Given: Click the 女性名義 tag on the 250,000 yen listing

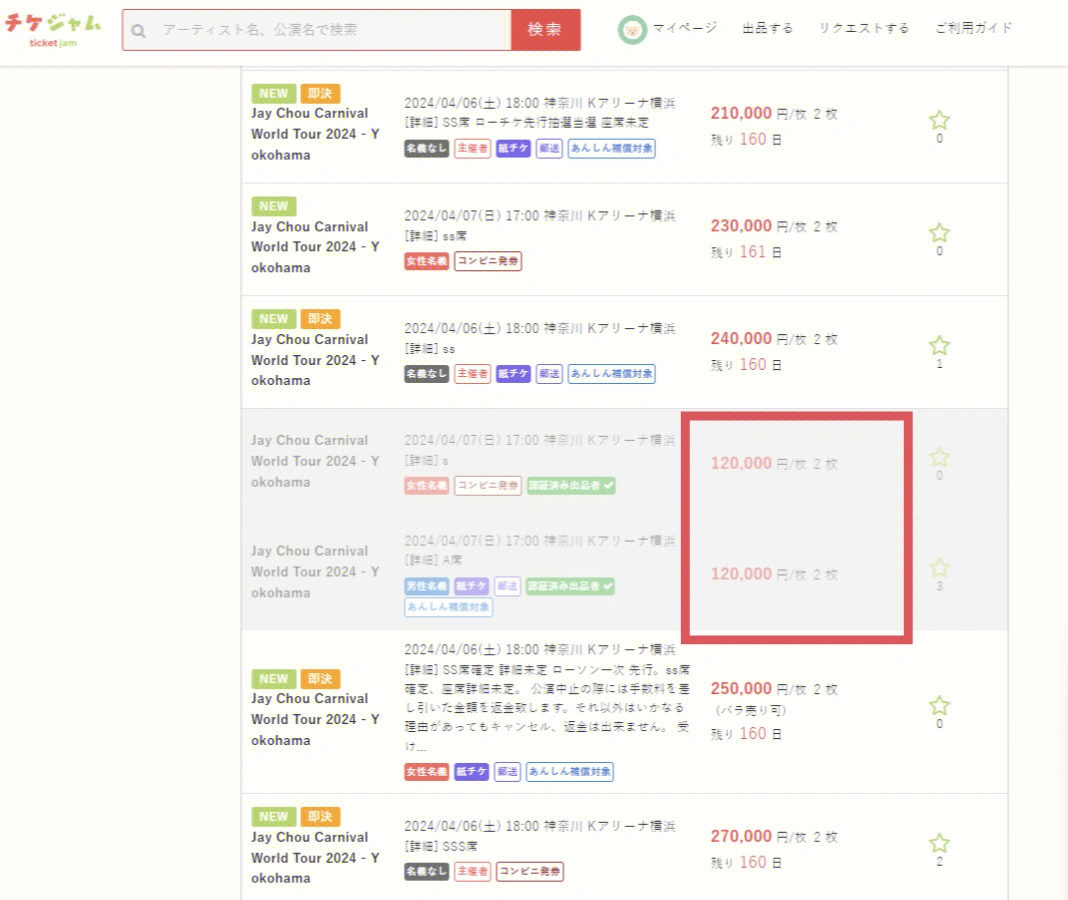Looking at the screenshot, I should click(426, 771).
